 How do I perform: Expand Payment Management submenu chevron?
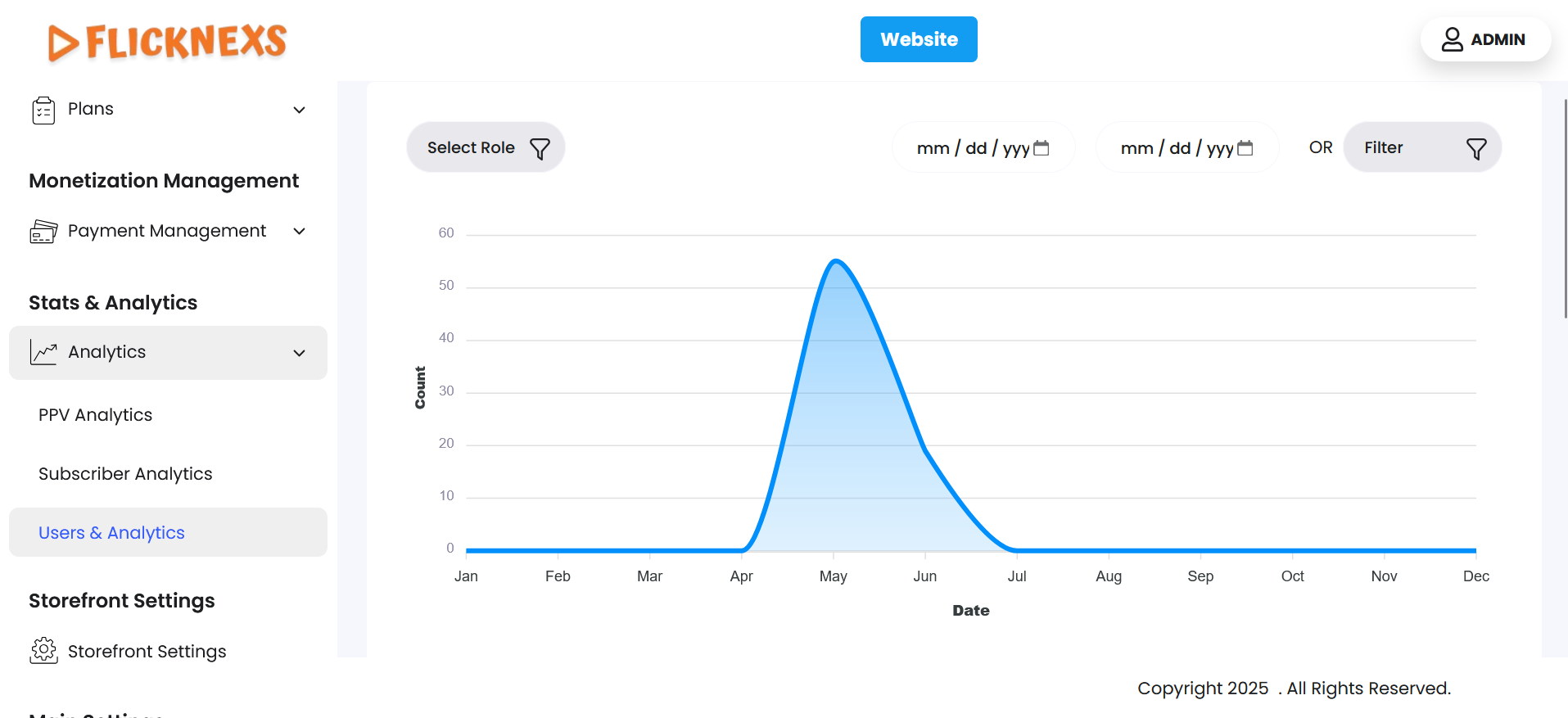(x=300, y=232)
